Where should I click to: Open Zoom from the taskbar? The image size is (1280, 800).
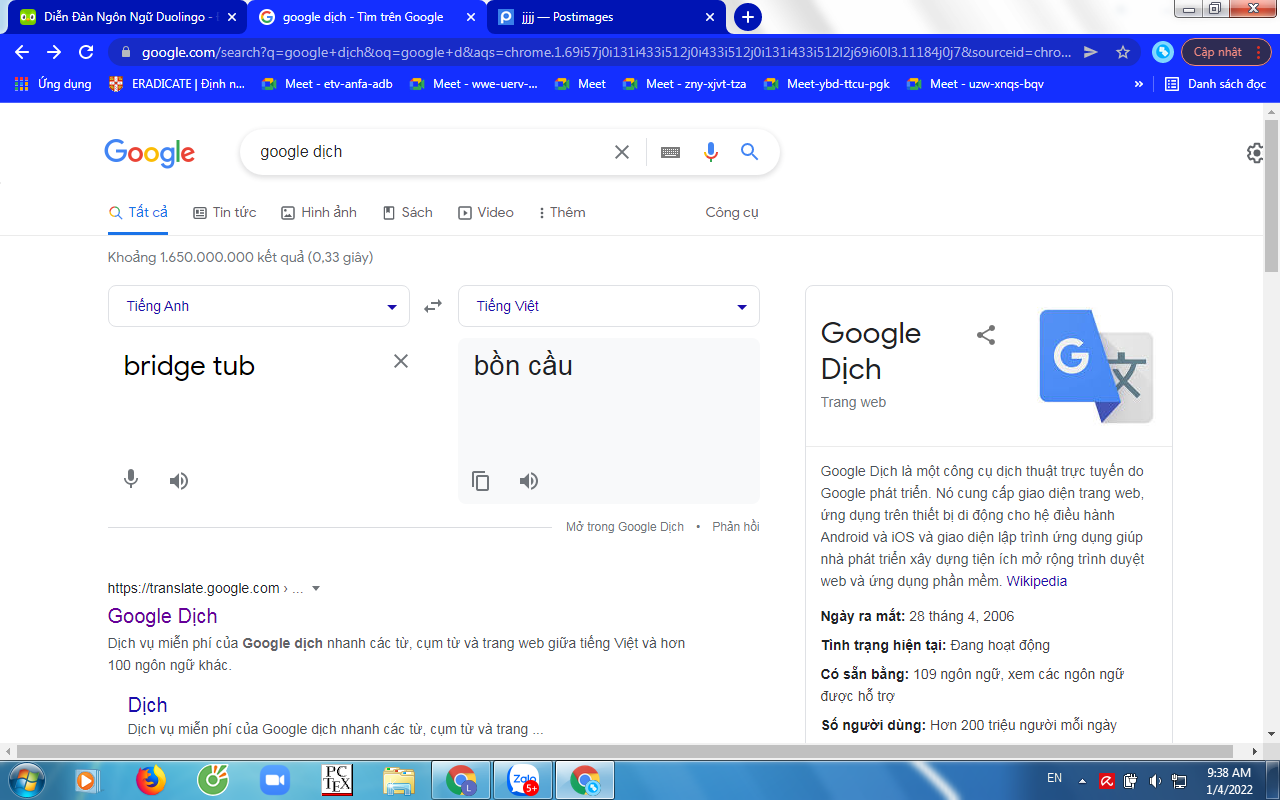(273, 780)
